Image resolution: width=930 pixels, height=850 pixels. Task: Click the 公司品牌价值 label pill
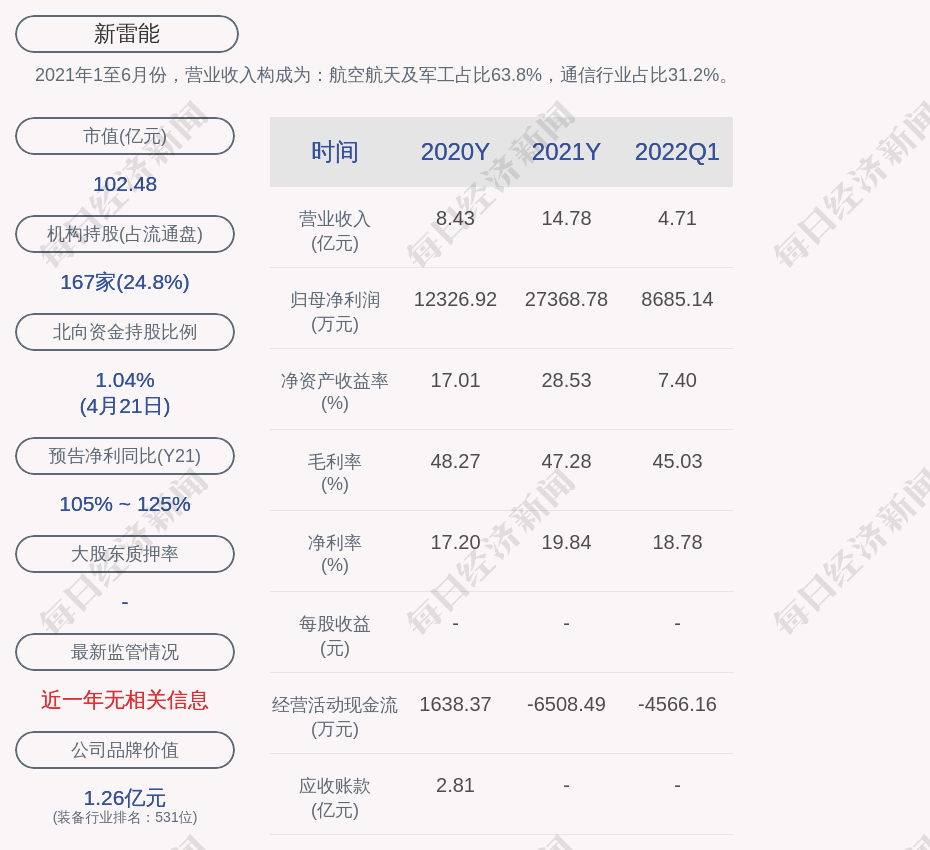coord(125,750)
